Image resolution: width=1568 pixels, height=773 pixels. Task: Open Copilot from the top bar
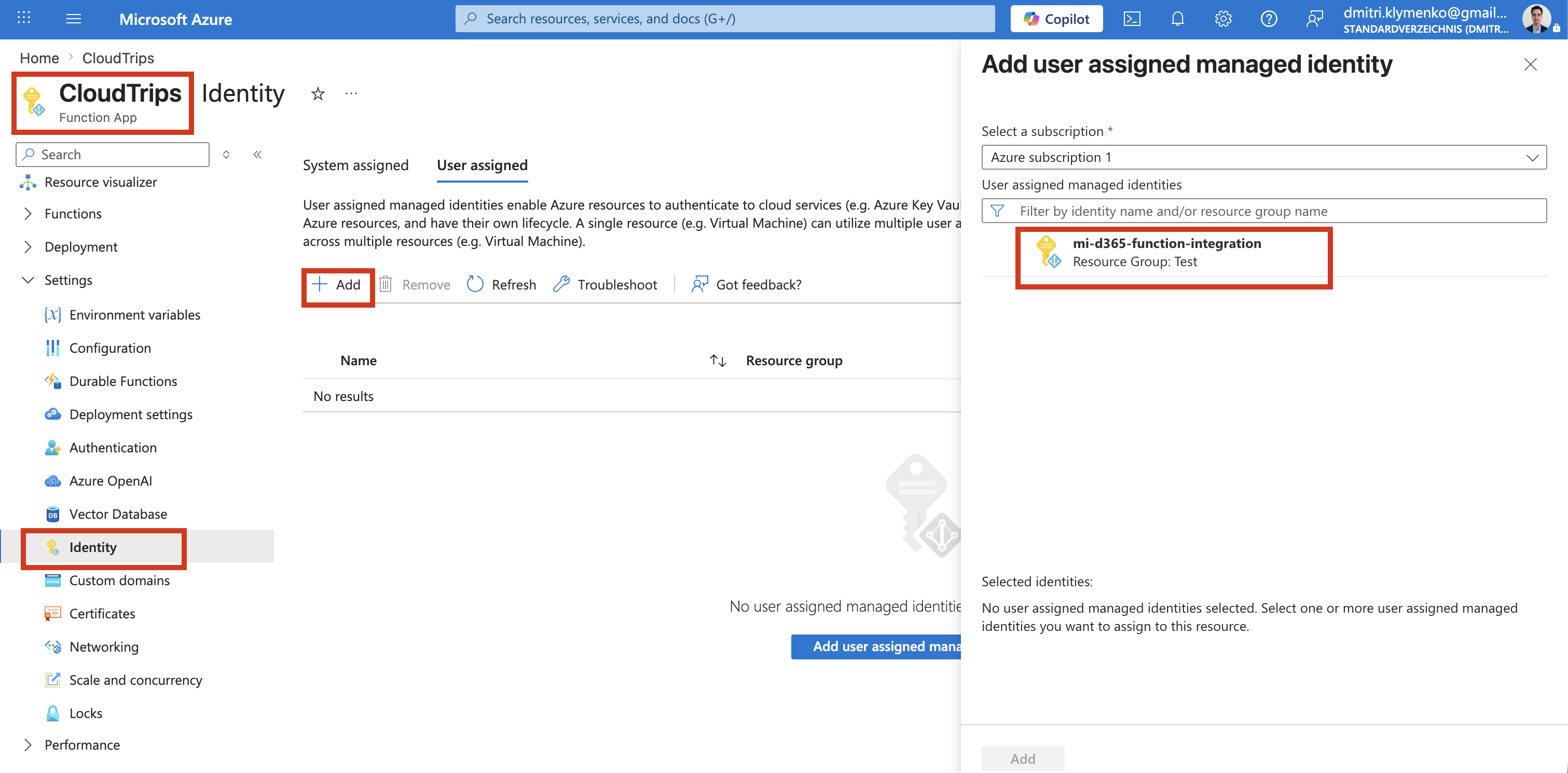pos(1056,19)
